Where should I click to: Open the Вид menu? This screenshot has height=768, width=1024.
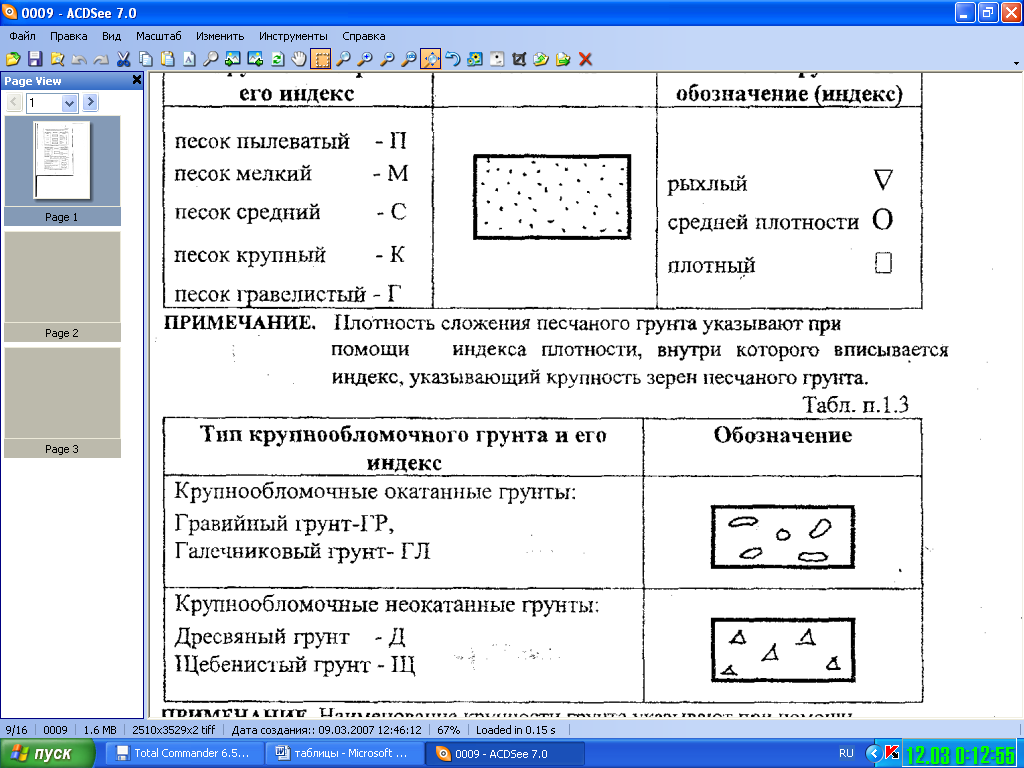pyautogui.click(x=112, y=36)
